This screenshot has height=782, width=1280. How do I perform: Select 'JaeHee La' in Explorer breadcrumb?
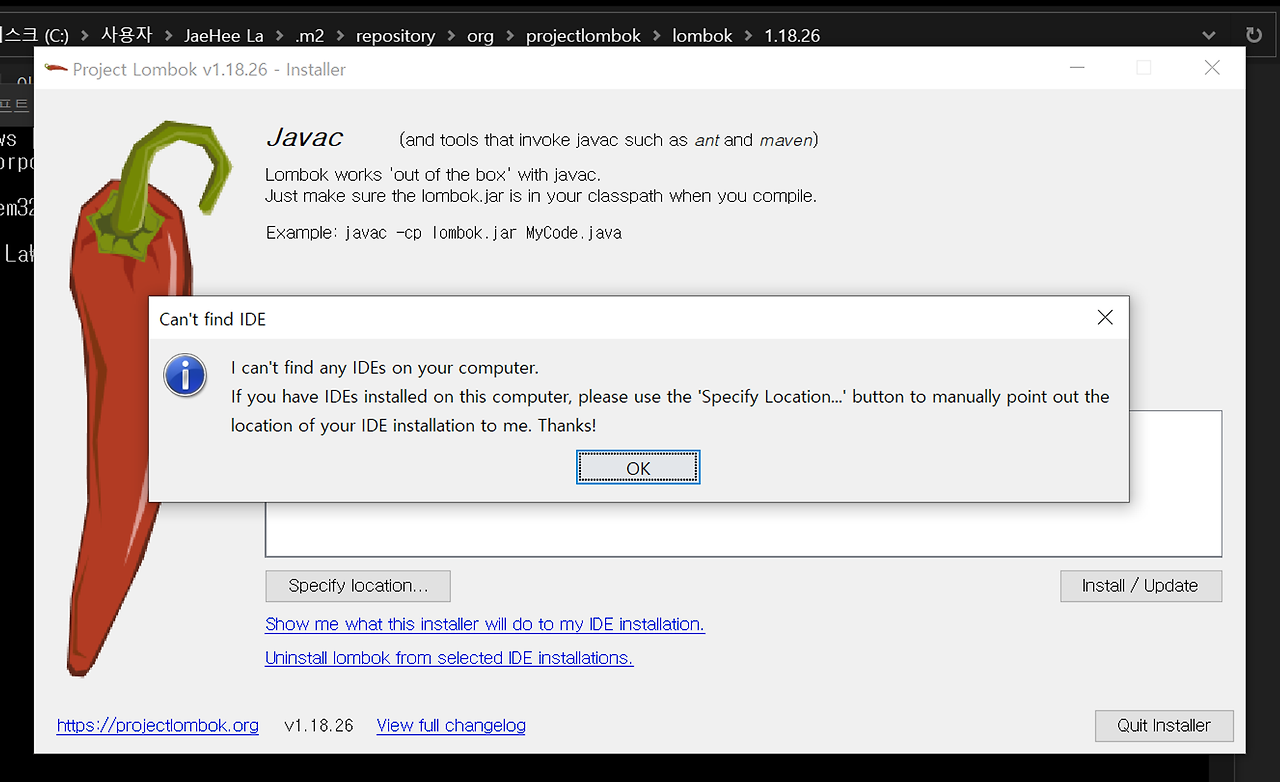[x=224, y=35]
